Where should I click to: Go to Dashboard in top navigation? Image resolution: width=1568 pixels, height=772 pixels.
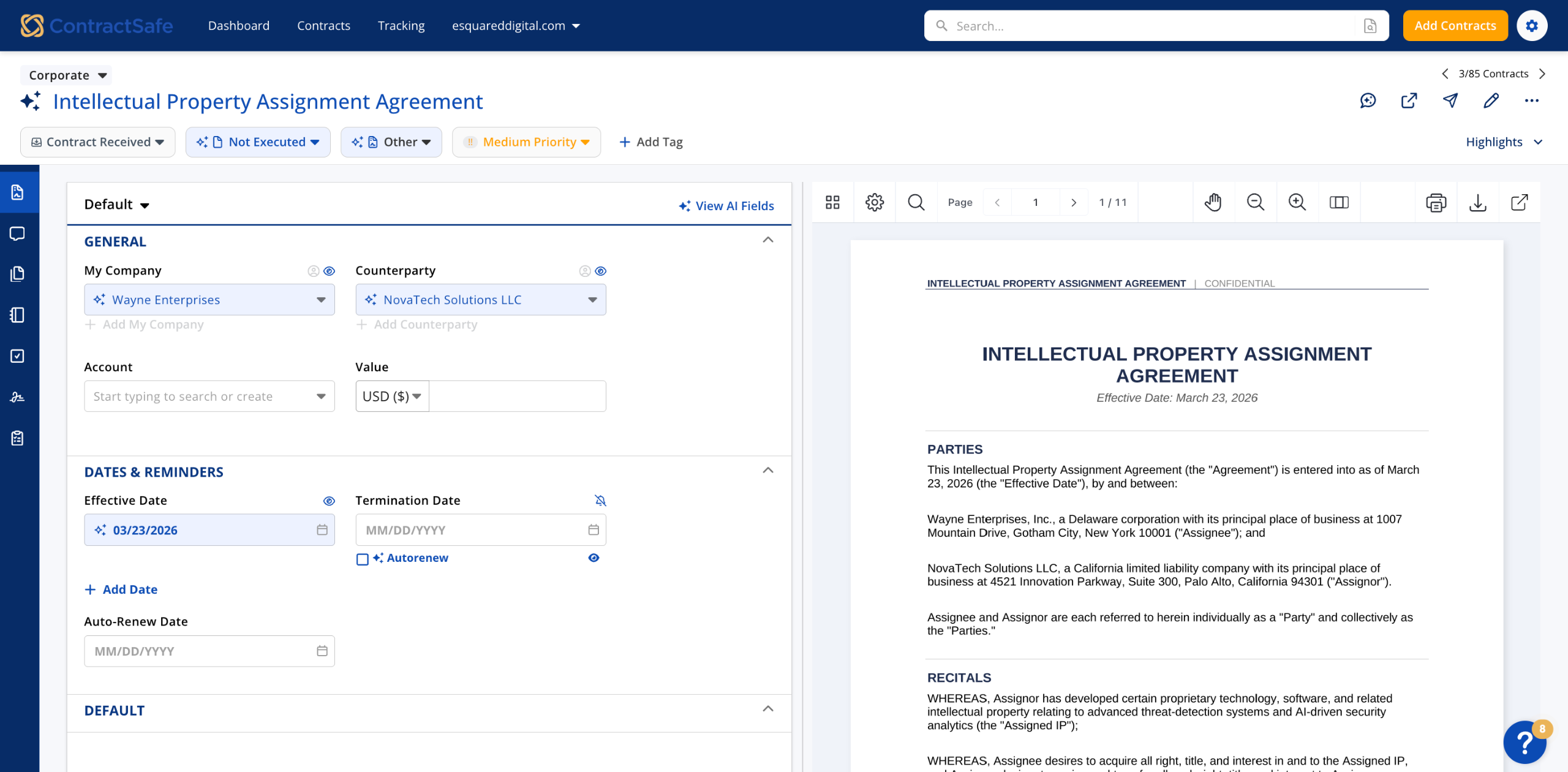(238, 26)
